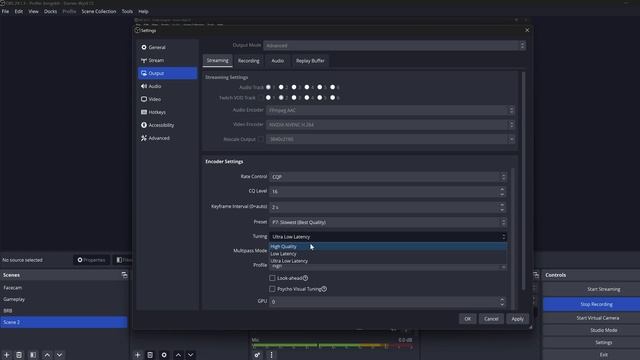This screenshot has width=640, height=360.
Task: Click the add scene plus icon
Action: [x=7, y=355]
